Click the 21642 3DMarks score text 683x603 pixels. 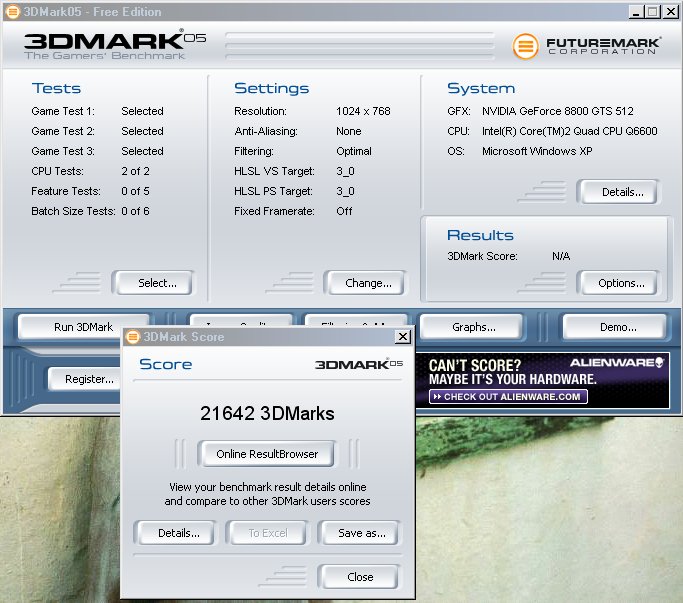267,413
